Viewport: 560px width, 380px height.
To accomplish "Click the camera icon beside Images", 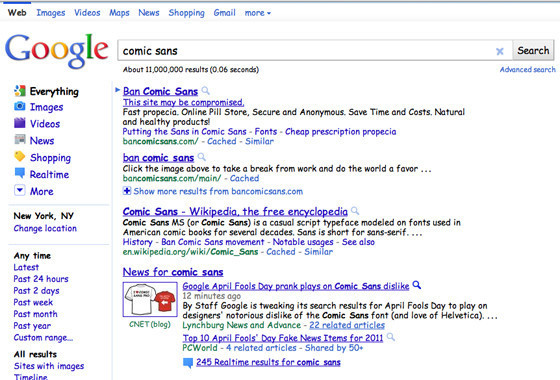I will click(x=20, y=106).
